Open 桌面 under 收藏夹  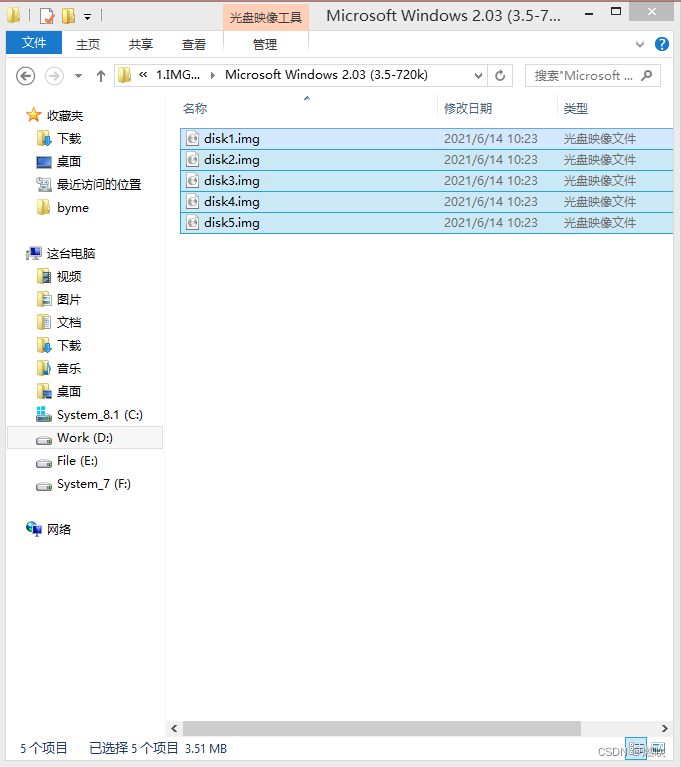tap(69, 162)
